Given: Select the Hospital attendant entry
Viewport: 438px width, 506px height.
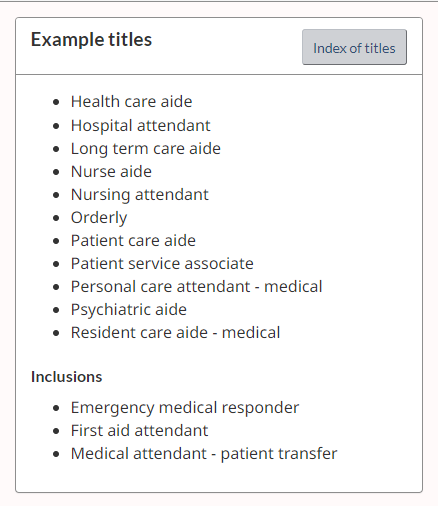Looking at the screenshot, I should point(140,126).
